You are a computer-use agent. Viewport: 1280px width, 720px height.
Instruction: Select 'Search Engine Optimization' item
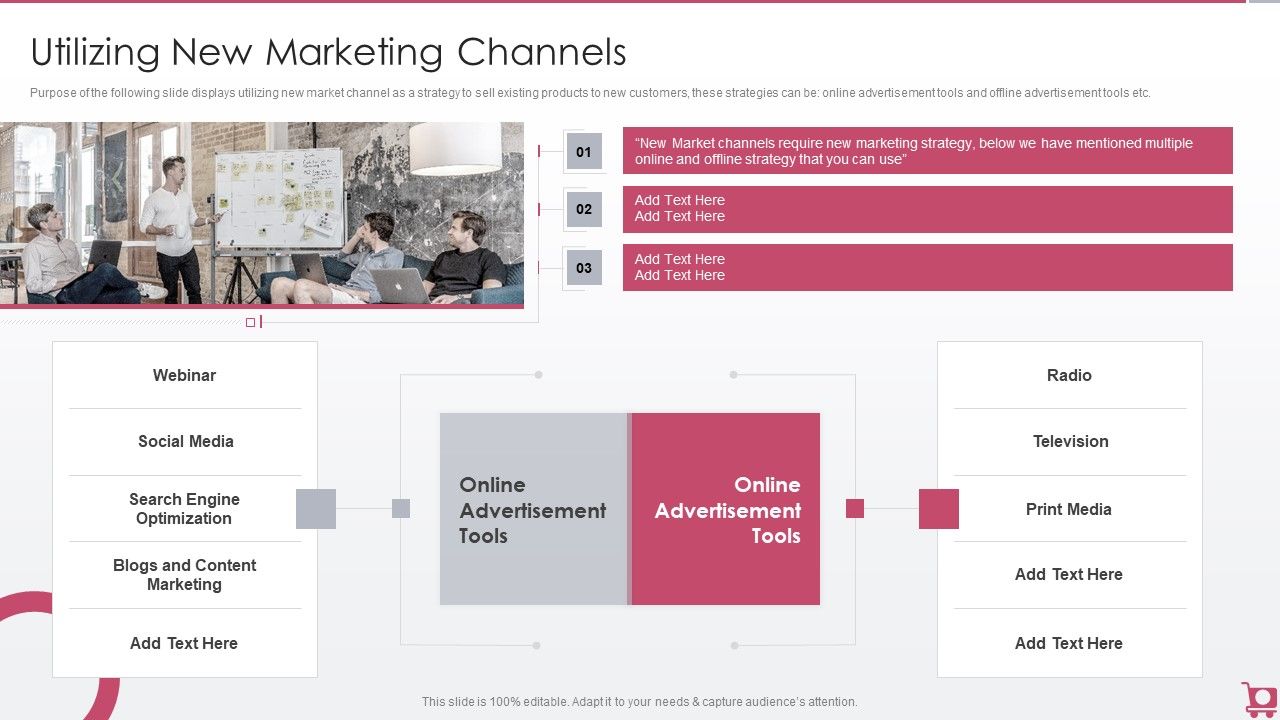point(185,508)
